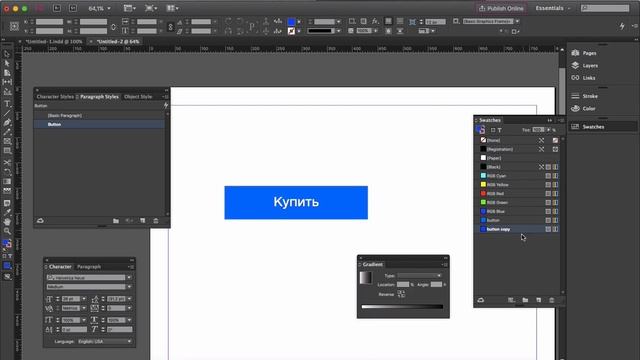Open the Screen Mode dropdown
640x360 pixels.
(151, 8)
